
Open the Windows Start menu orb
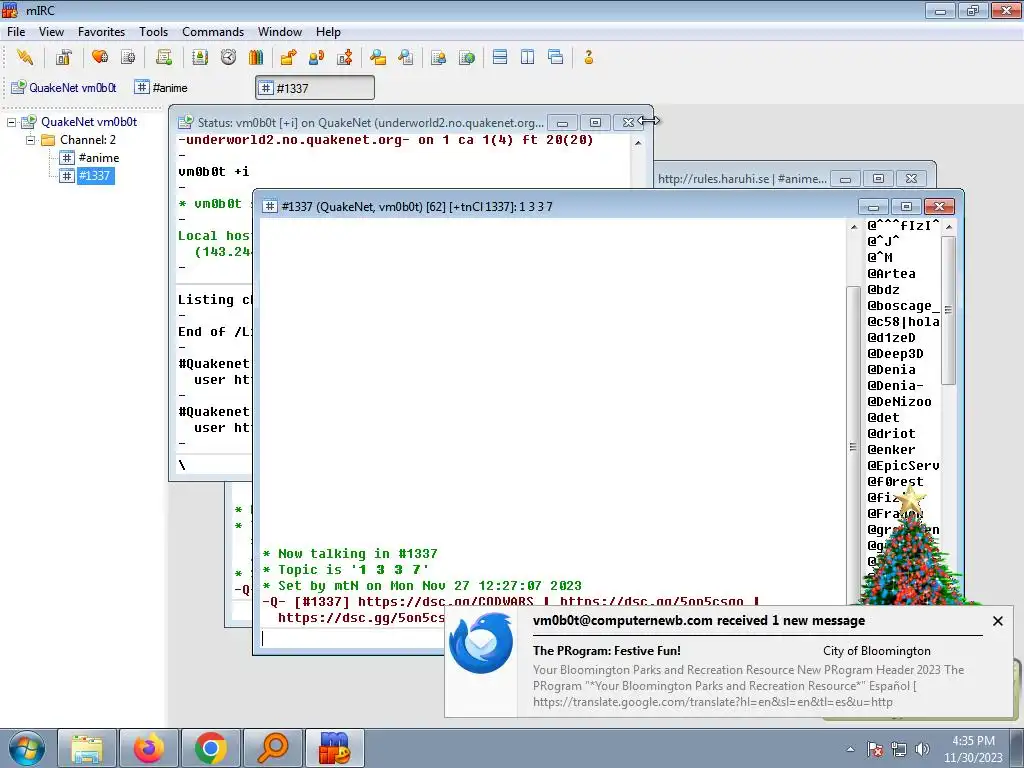point(27,748)
